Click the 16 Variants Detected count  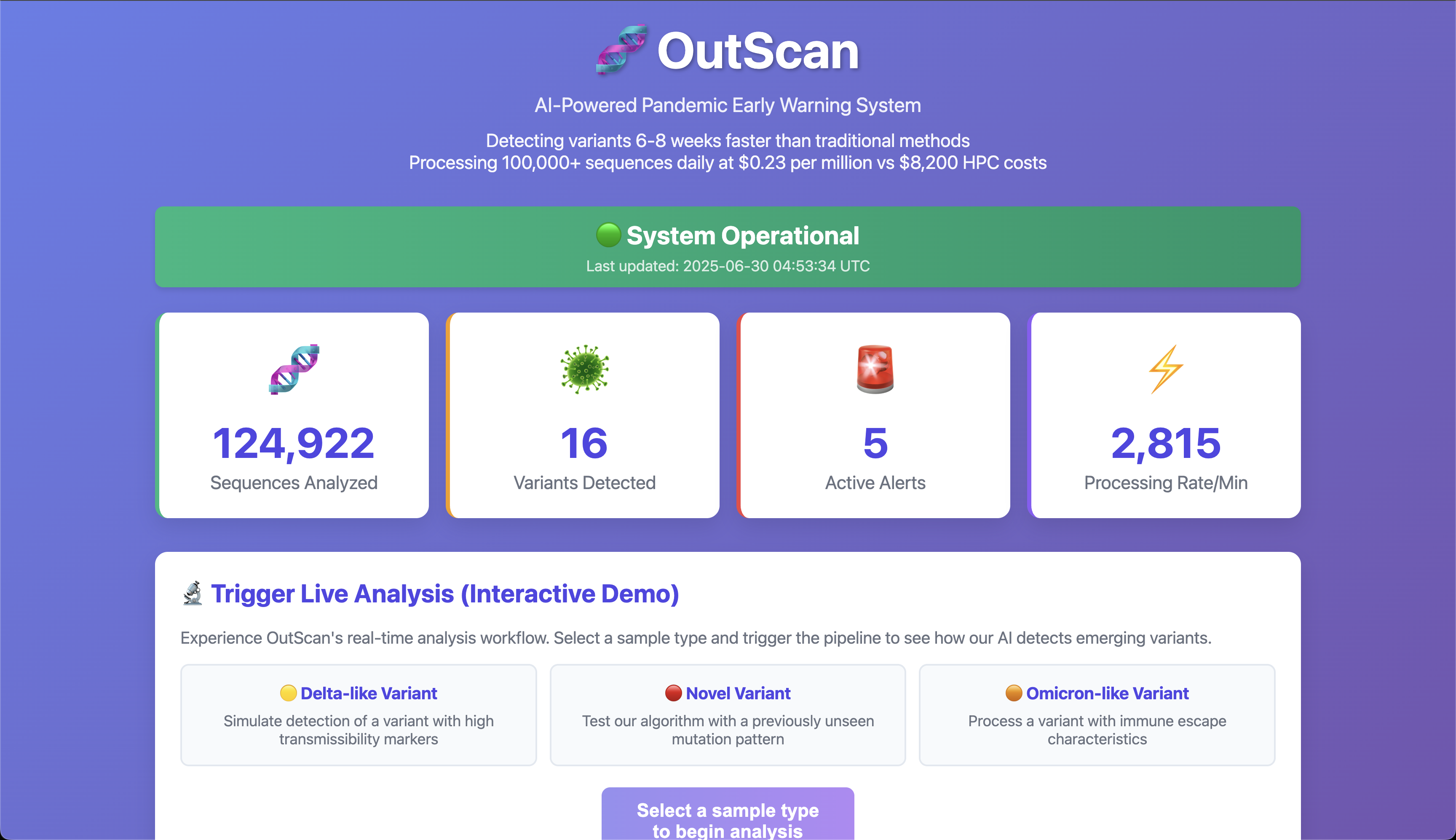[584, 443]
